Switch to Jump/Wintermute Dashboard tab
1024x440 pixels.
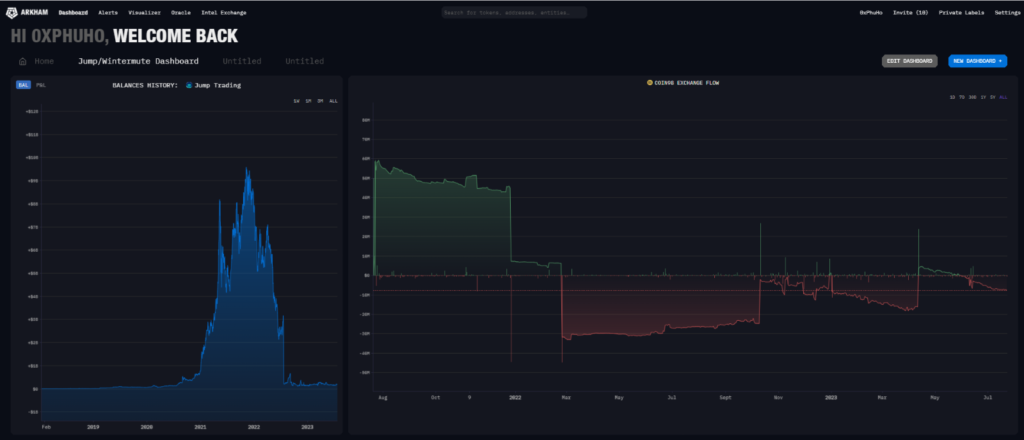point(138,61)
